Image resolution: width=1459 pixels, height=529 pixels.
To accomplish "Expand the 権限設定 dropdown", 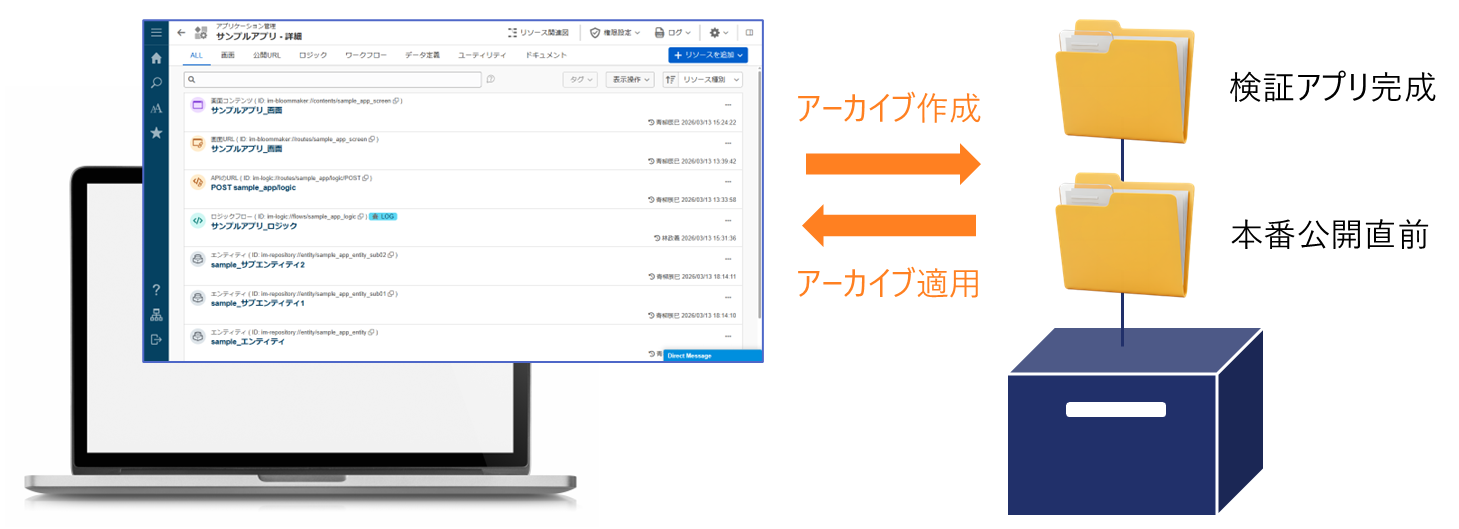I will [615, 33].
